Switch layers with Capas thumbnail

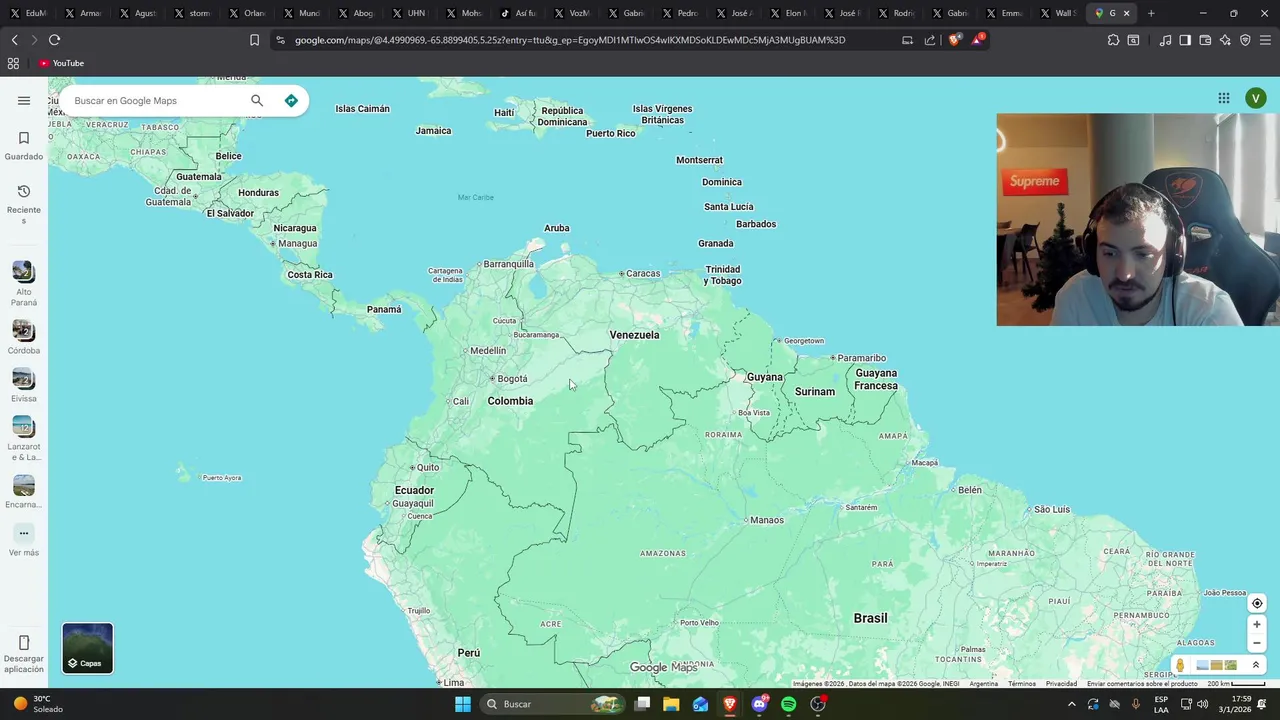click(88, 648)
